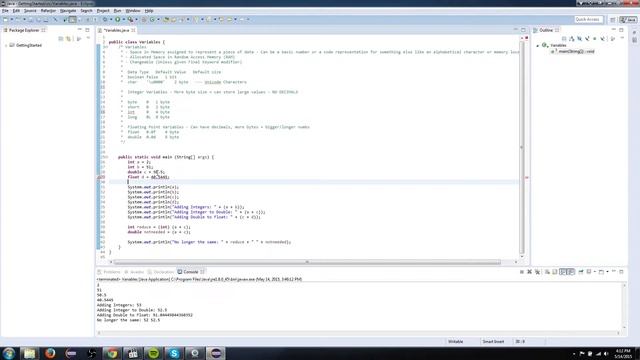640x360 pixels.
Task: Click the Windows Start button
Action: pyautogui.click(x=9, y=353)
